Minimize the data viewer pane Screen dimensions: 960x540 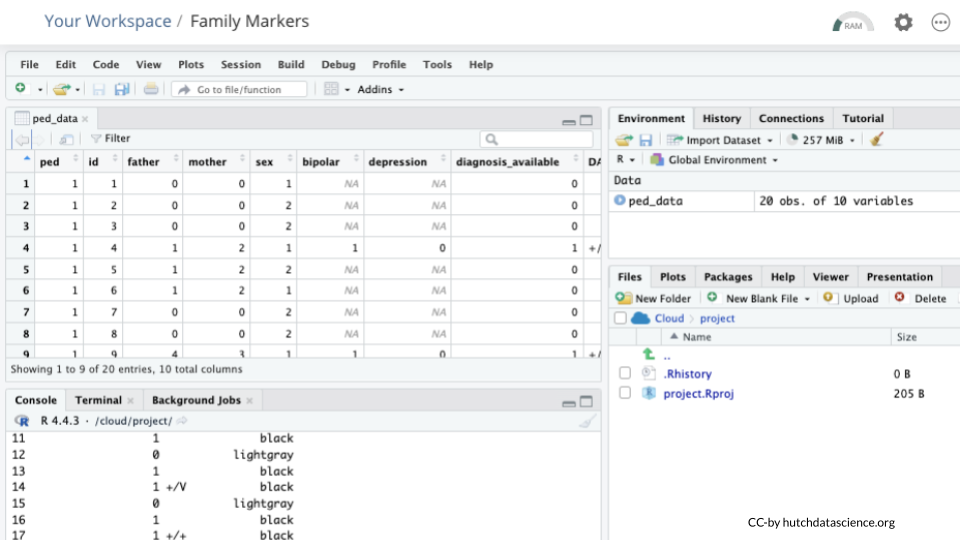(569, 121)
